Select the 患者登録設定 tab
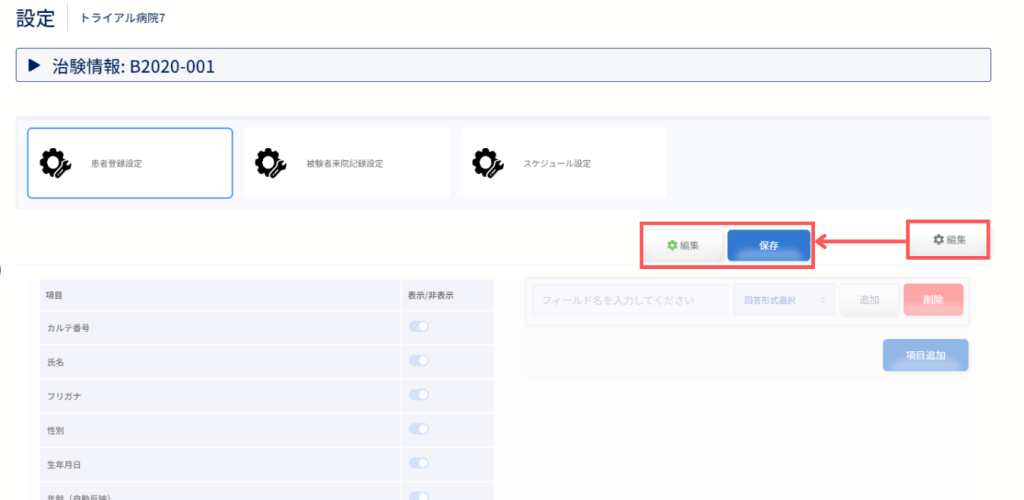1024x500 pixels. (x=130, y=163)
